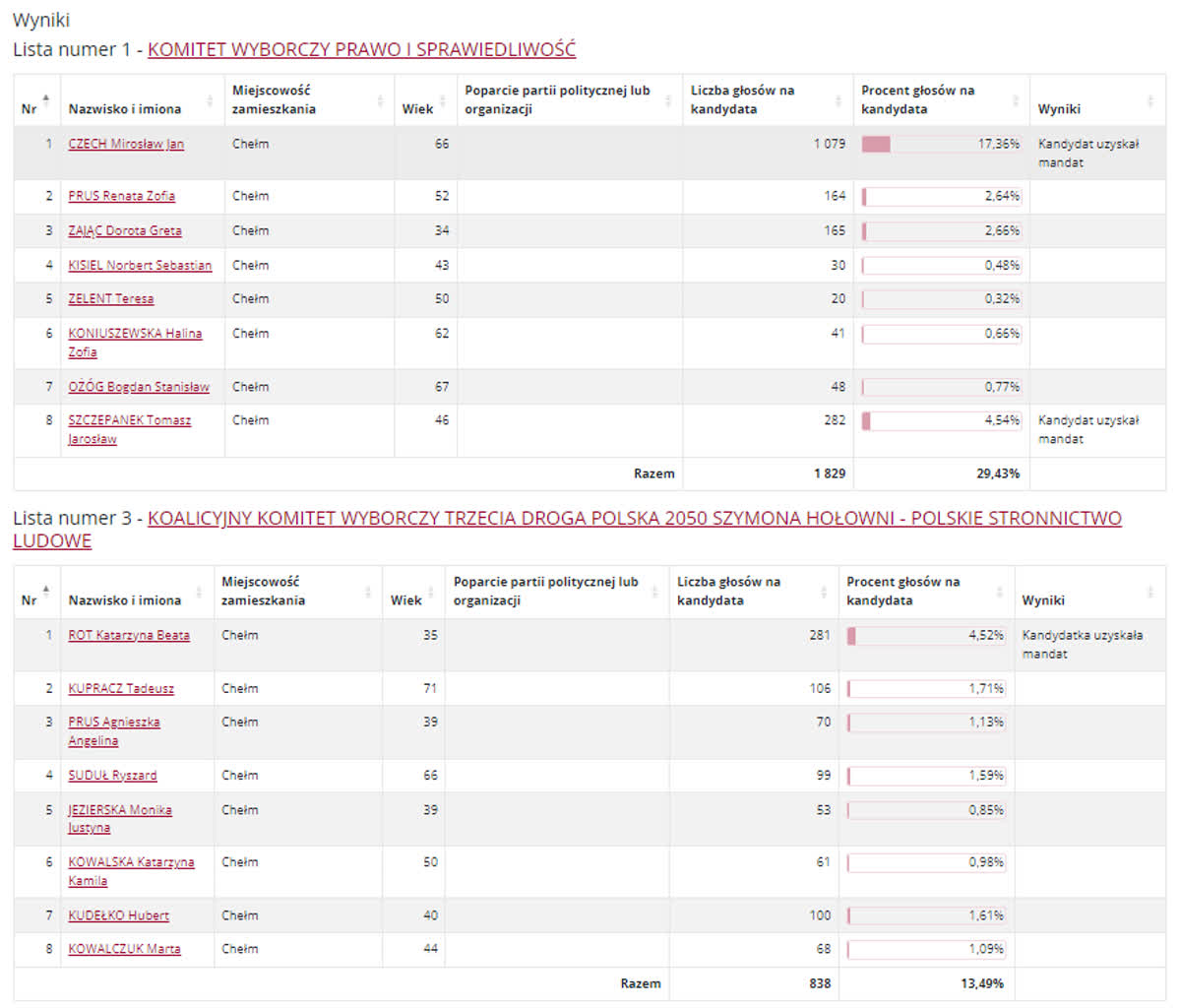Sort Trzecia Droga table by Nazwisko i imiona
The height and width of the screenshot is (1008, 1180).
click(x=200, y=592)
